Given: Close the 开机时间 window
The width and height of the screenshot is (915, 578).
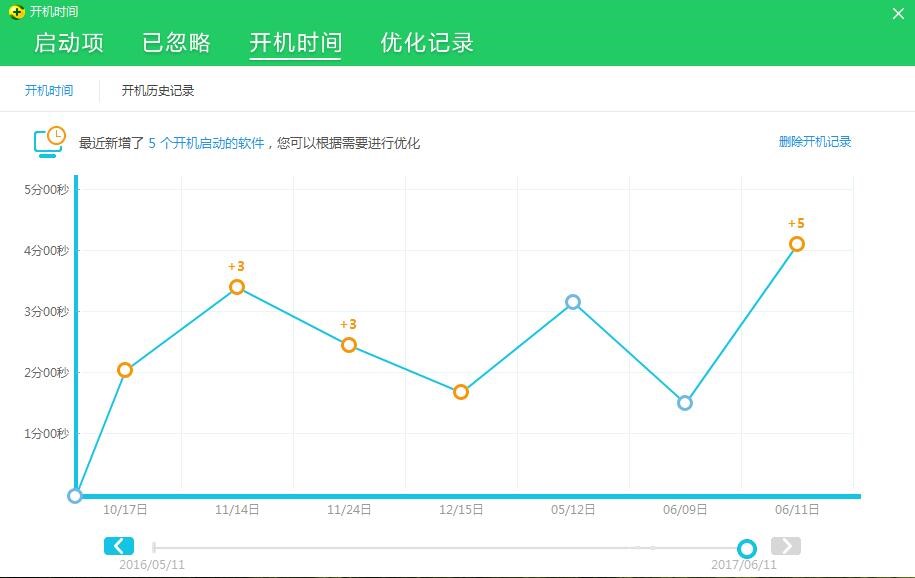Looking at the screenshot, I should (x=897, y=13).
